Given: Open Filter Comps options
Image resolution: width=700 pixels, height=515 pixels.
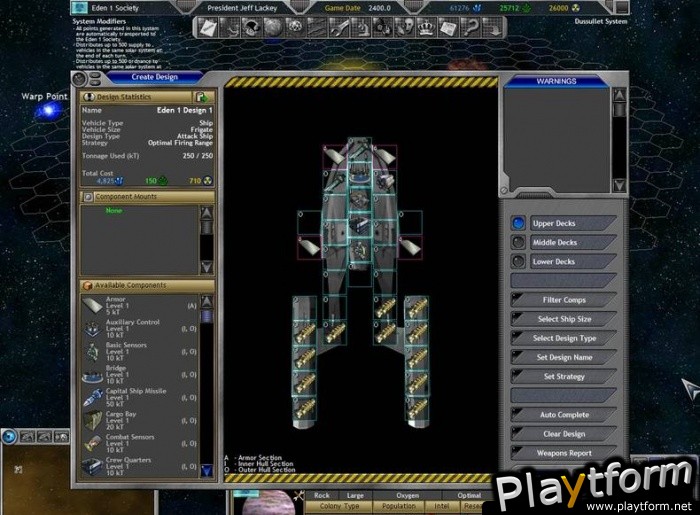Looking at the screenshot, I should [x=564, y=300].
